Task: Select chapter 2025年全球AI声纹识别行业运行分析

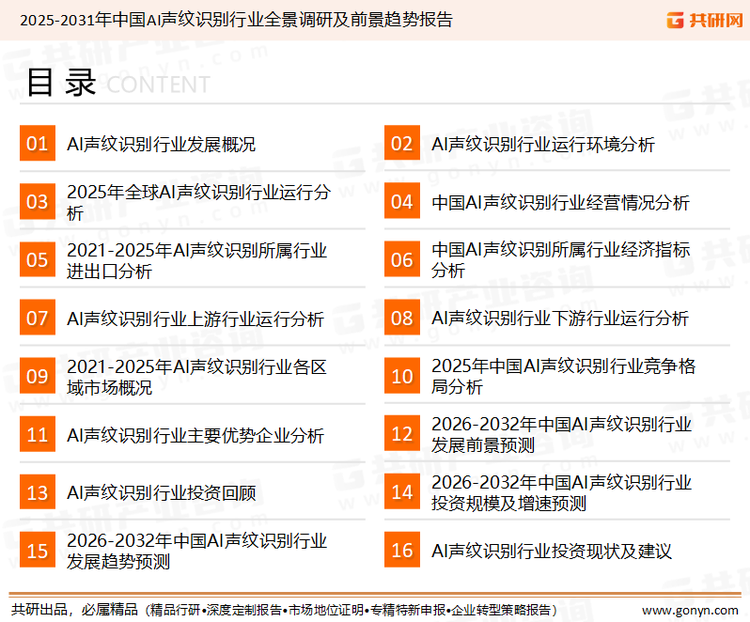Action: (x=199, y=202)
